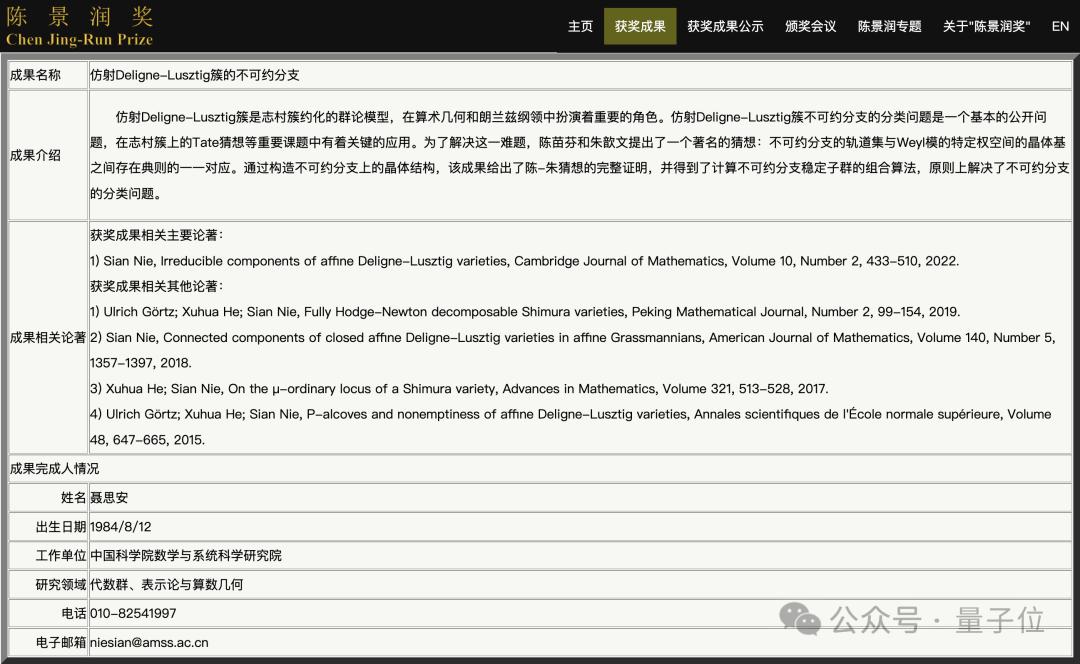1080x664 pixels.
Task: Click the 成果完成人情况 section header
Action: 54,468
